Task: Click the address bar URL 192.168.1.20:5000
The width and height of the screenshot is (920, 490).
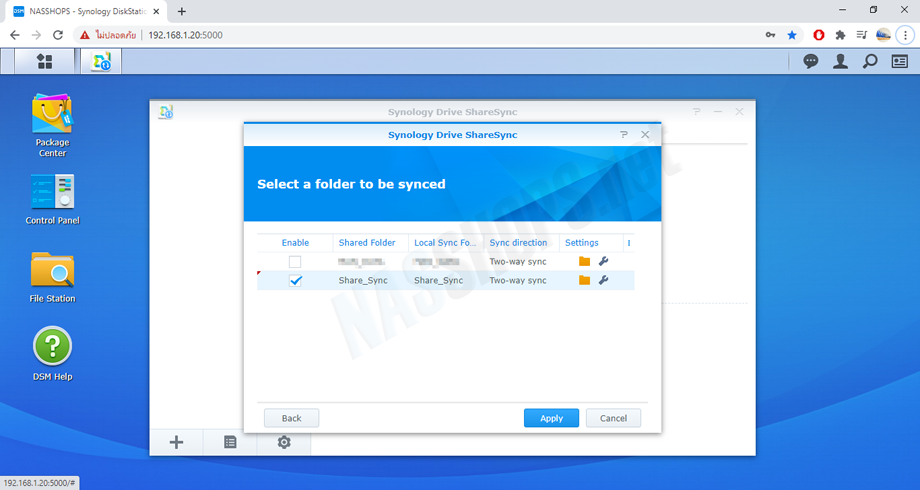Action: (185, 35)
